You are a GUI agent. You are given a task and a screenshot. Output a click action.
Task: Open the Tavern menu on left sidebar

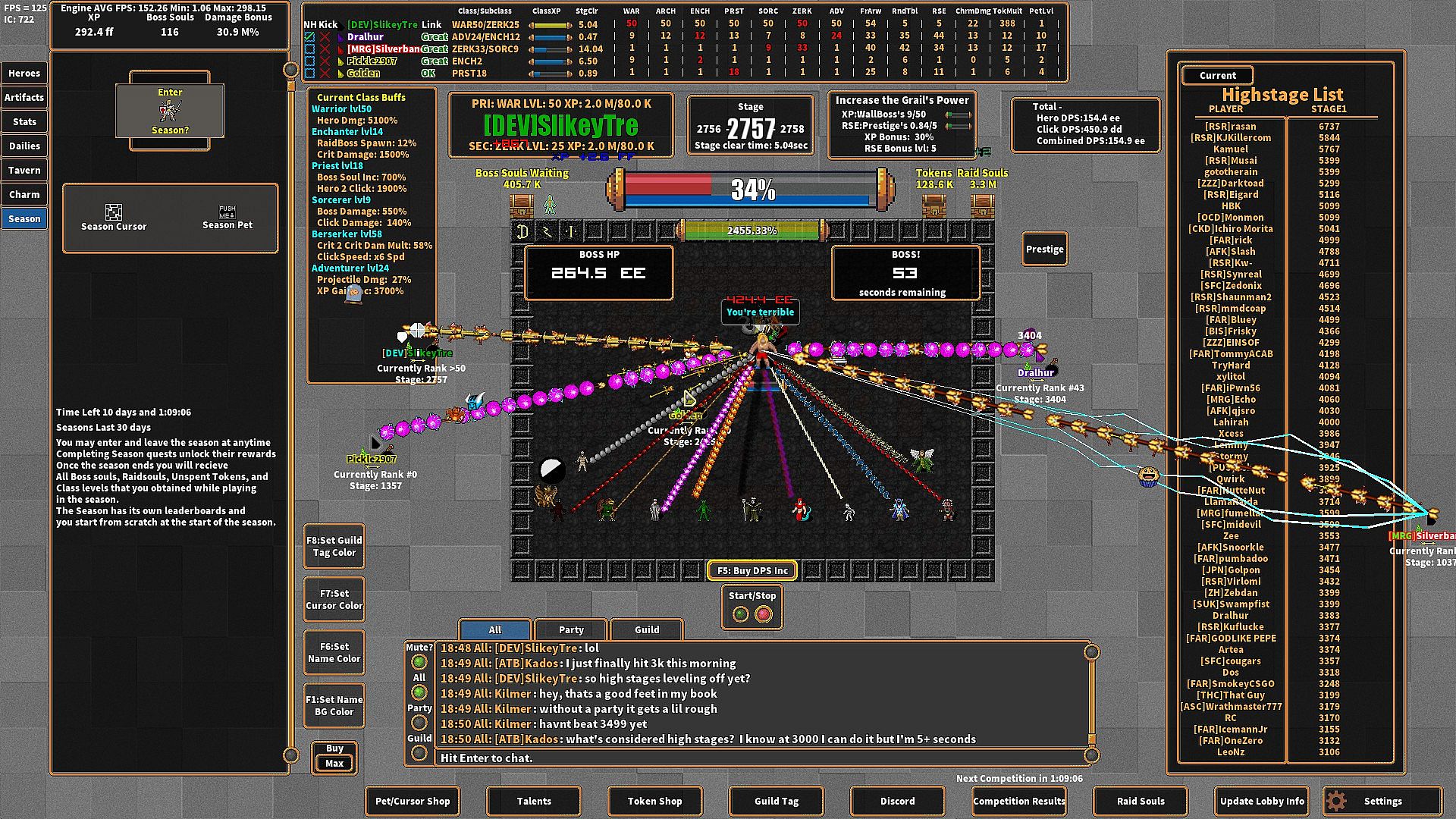24,170
